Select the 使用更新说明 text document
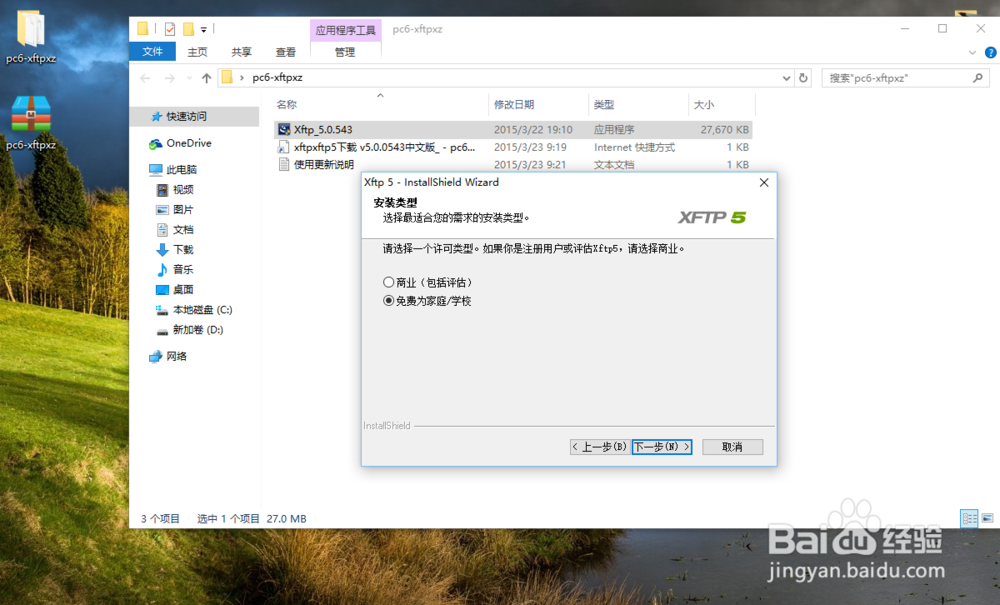The image size is (1000, 605). coord(513,164)
